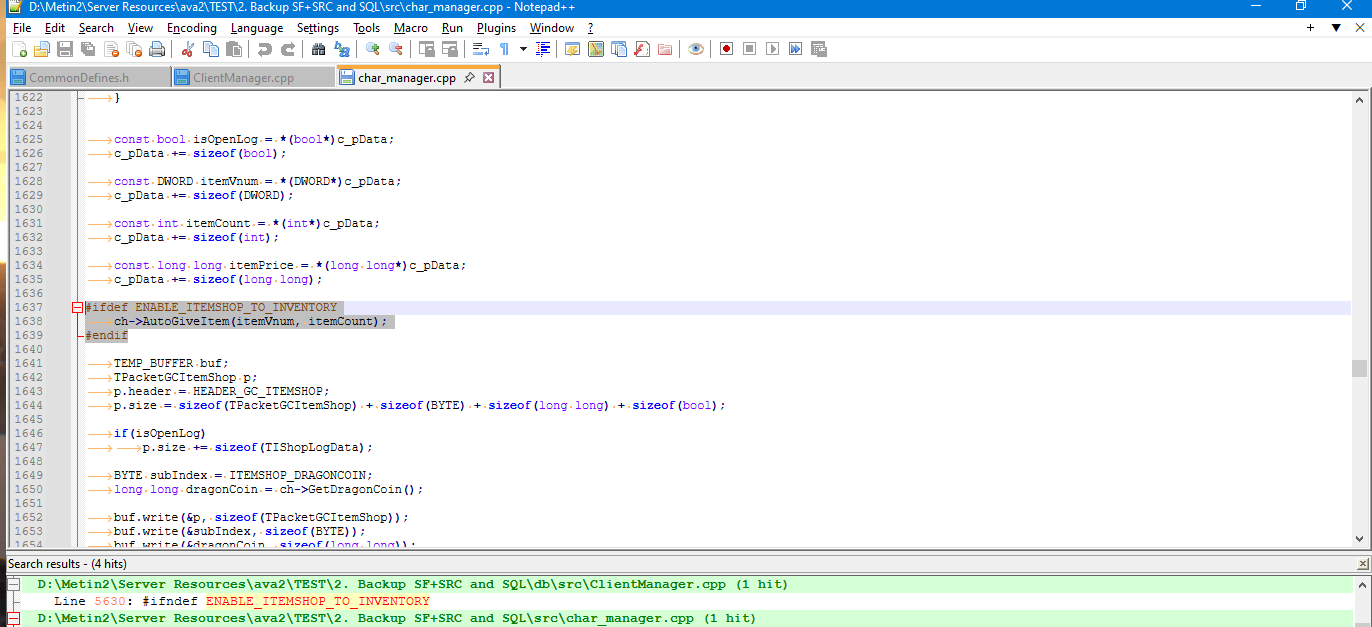Screen dimensions: 1372x627
Task: Open the File menu
Action: (22, 28)
